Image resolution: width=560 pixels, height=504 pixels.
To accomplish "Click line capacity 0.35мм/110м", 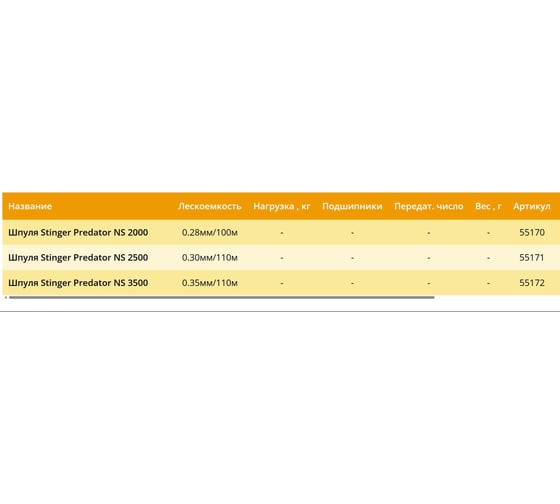I will (x=210, y=283).
